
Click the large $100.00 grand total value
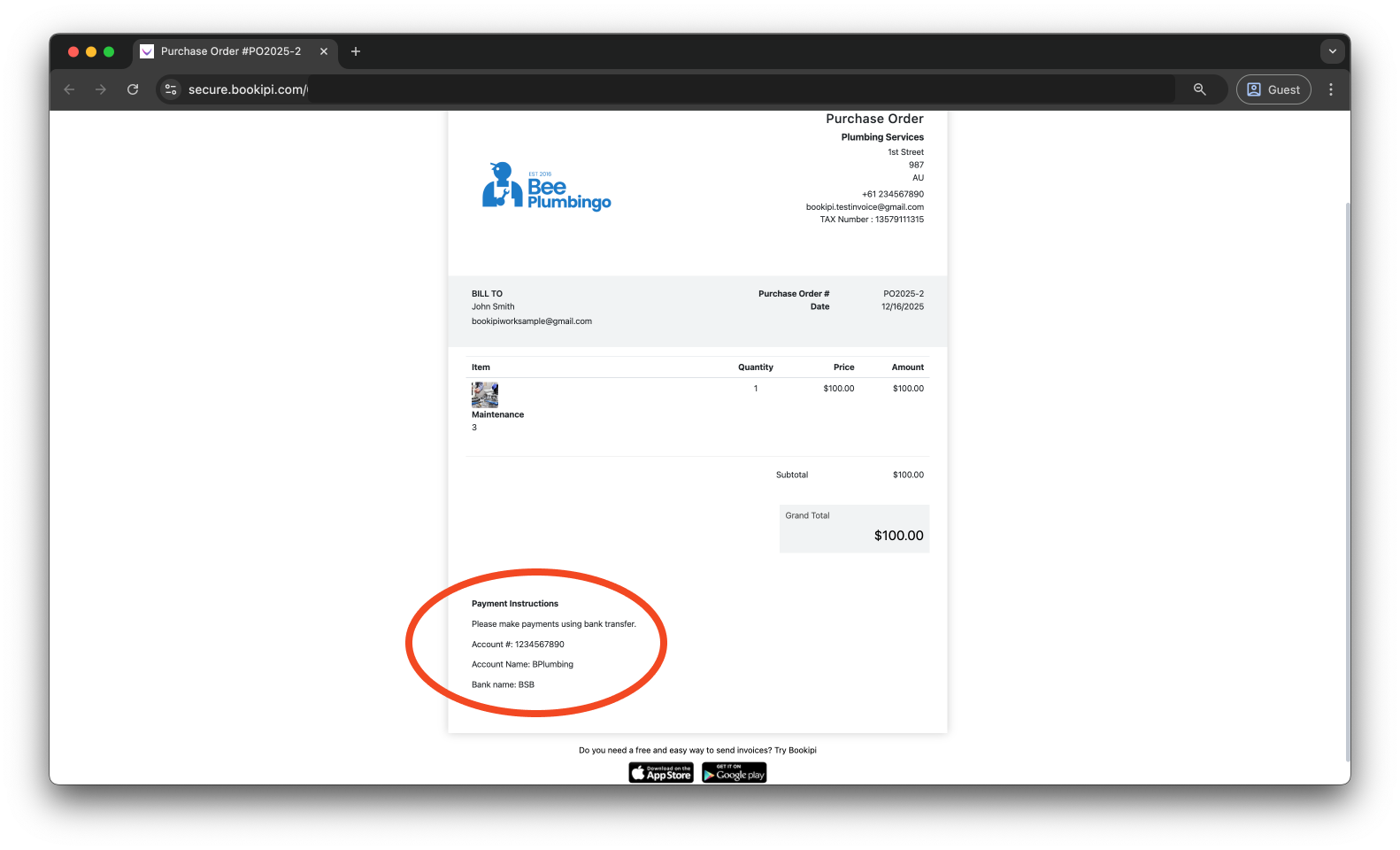click(x=899, y=536)
